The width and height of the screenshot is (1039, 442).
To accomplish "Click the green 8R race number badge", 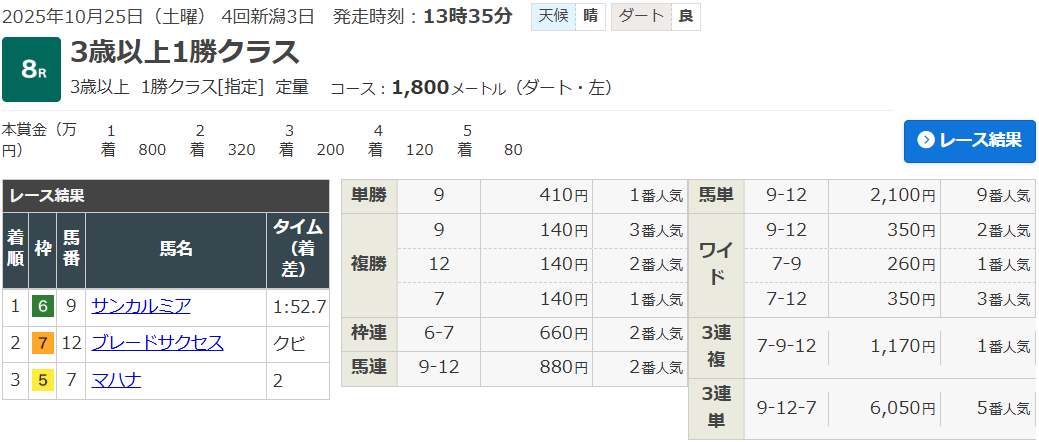I will pos(31,70).
